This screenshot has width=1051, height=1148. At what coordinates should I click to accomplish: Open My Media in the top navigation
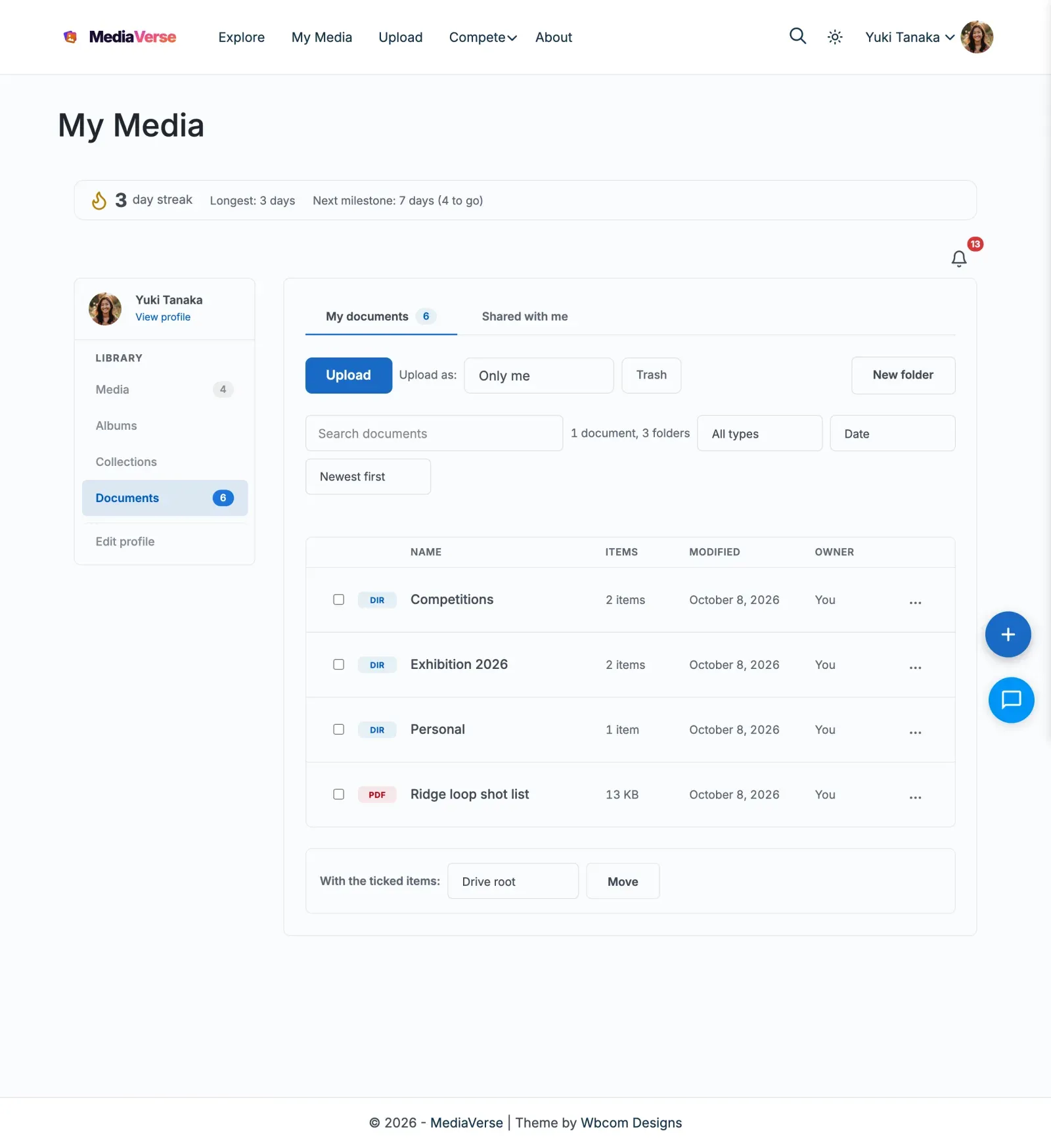click(x=322, y=37)
